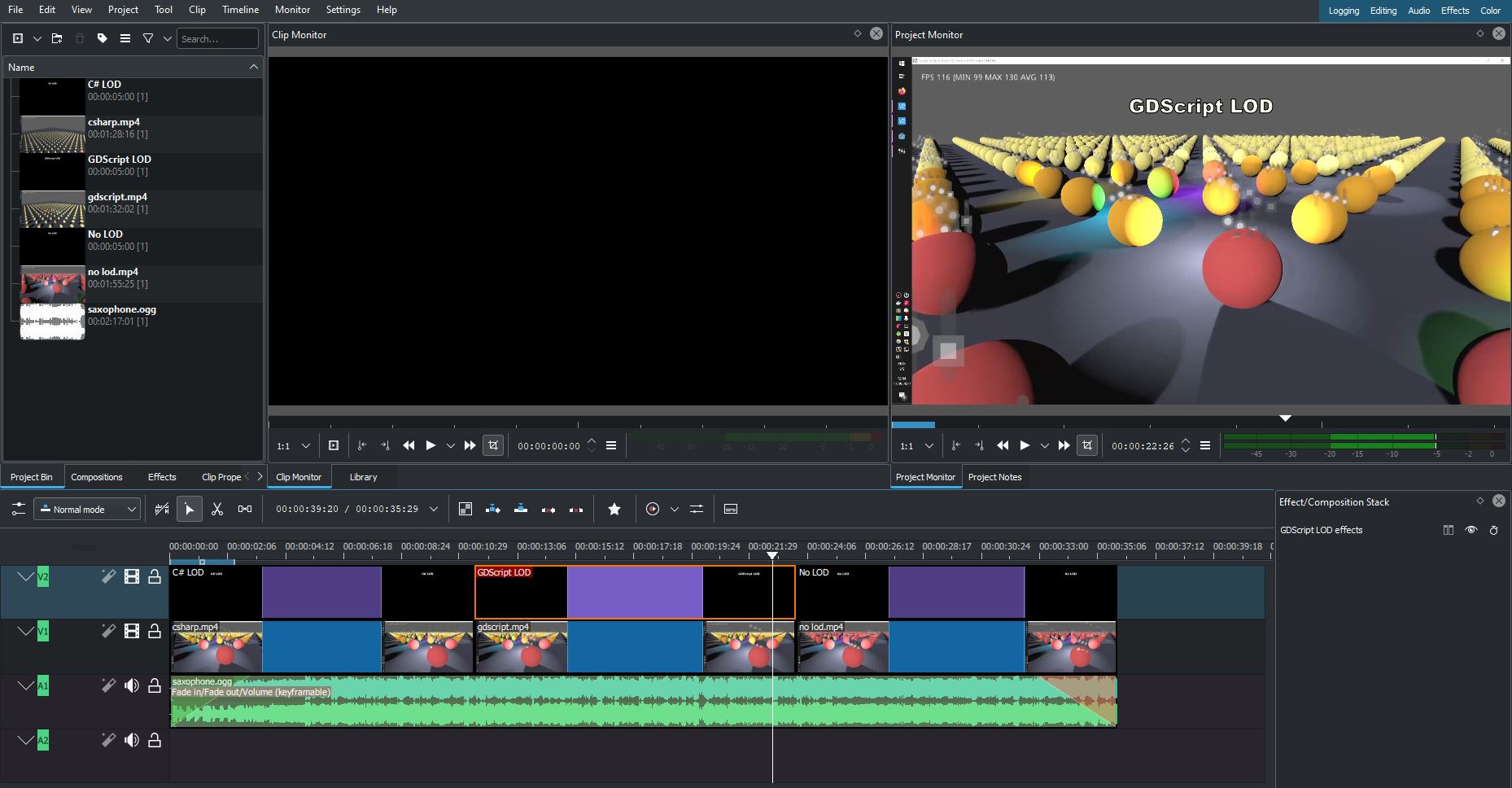Click split compare icon in effect stack
The width and height of the screenshot is (1512, 788).
(1449, 530)
